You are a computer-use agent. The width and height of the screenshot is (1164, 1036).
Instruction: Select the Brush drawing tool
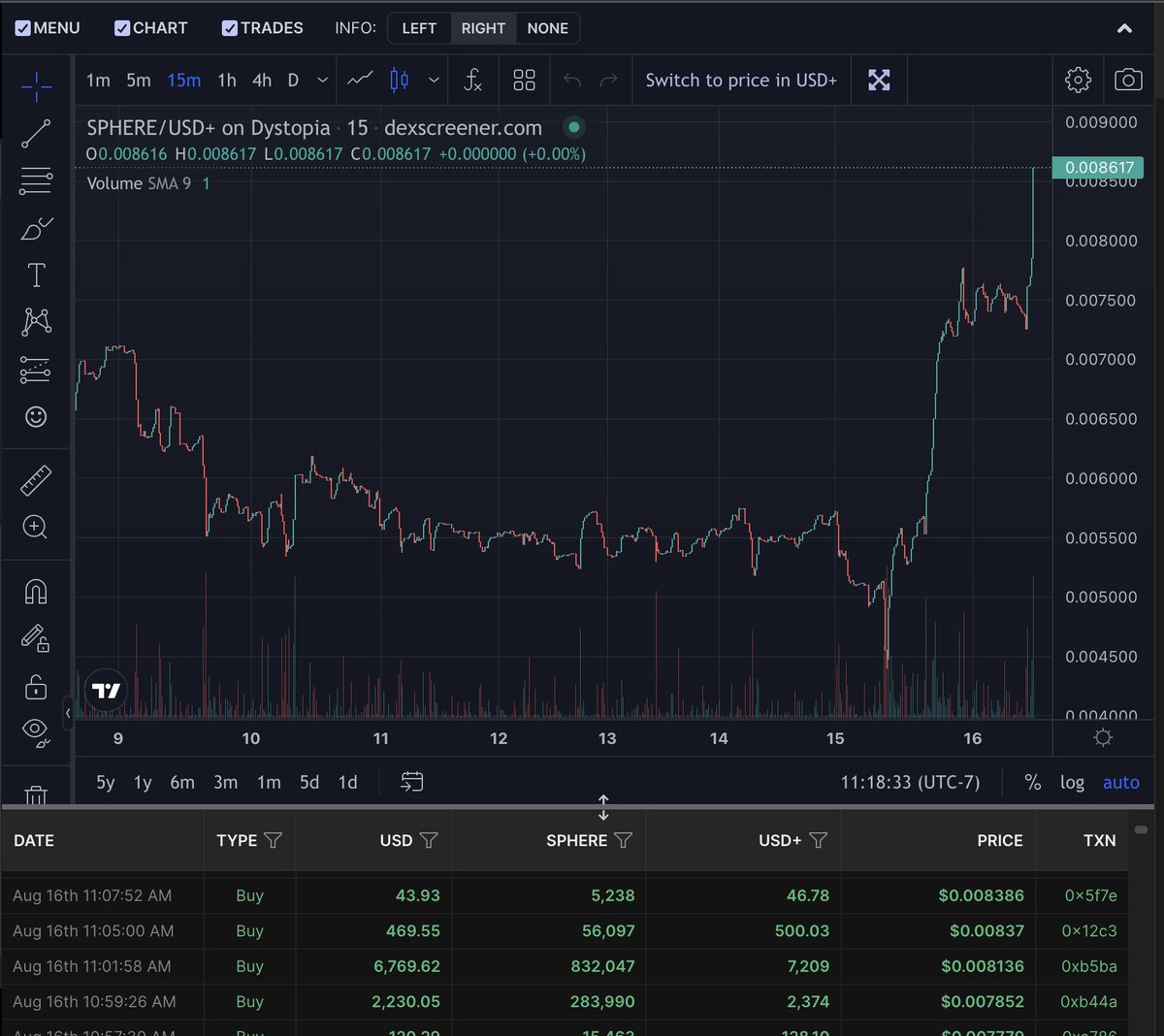36,228
